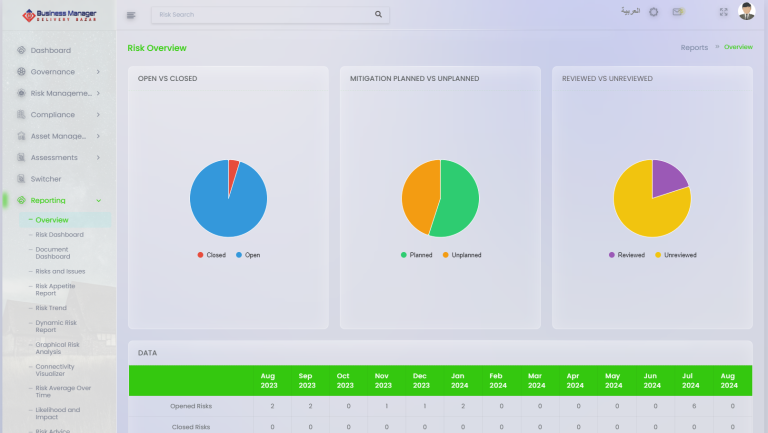Screen dimensions: 768x433
Task: Click the hamburger menu toggle icon
Action: pos(131,15)
